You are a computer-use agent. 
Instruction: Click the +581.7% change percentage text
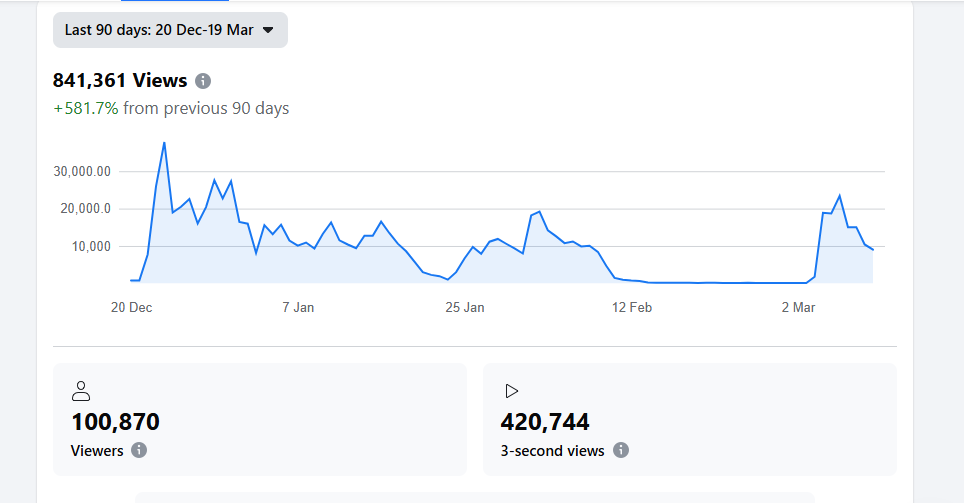point(86,108)
